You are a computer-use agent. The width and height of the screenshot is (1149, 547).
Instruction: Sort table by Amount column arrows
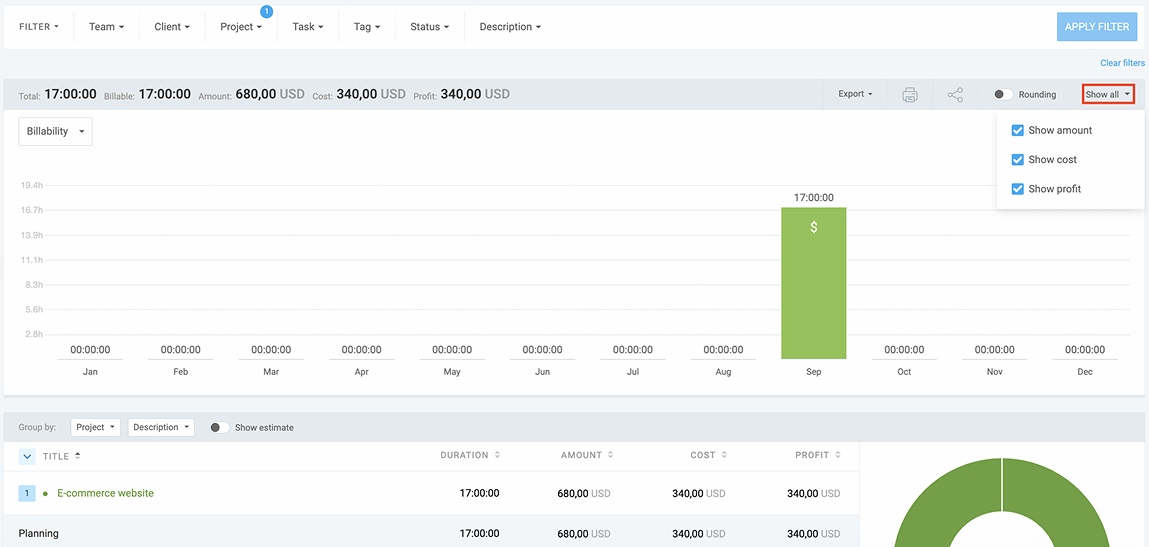(610, 455)
